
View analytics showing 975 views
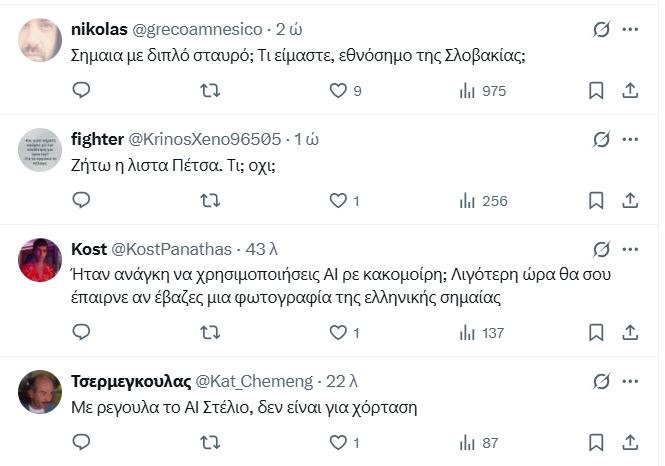(482, 91)
